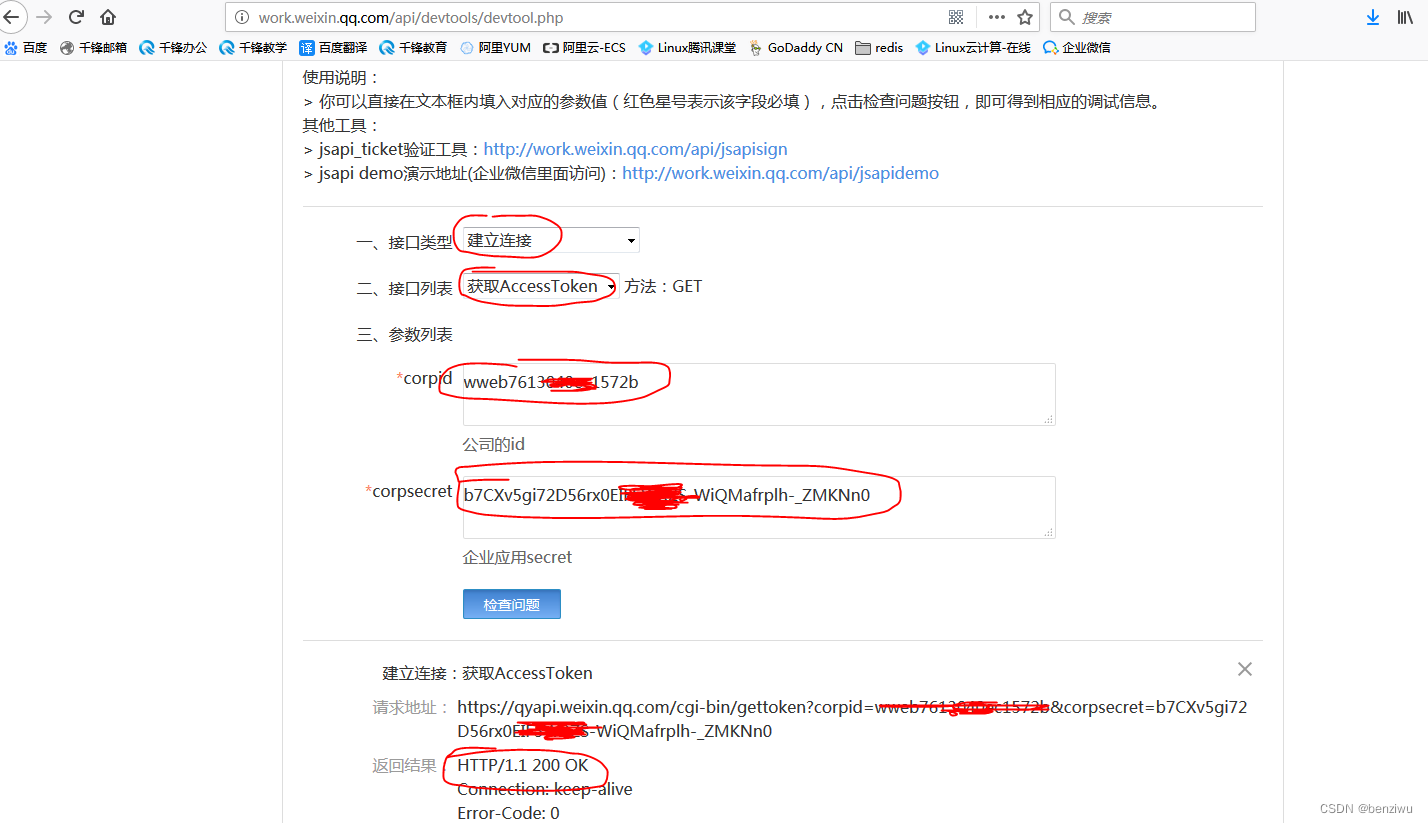1428x823 pixels.
Task: Open the QR code icon in address bar
Action: coord(956,17)
